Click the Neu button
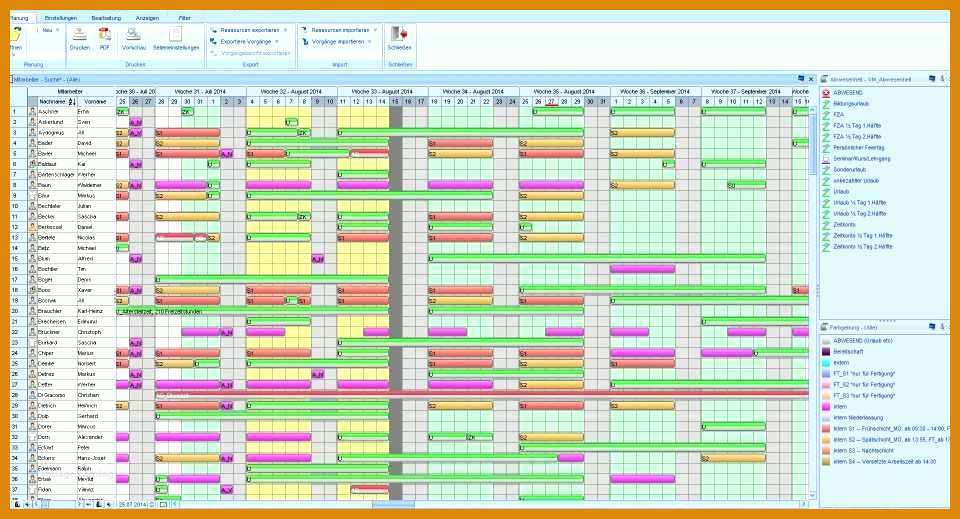 (45, 30)
